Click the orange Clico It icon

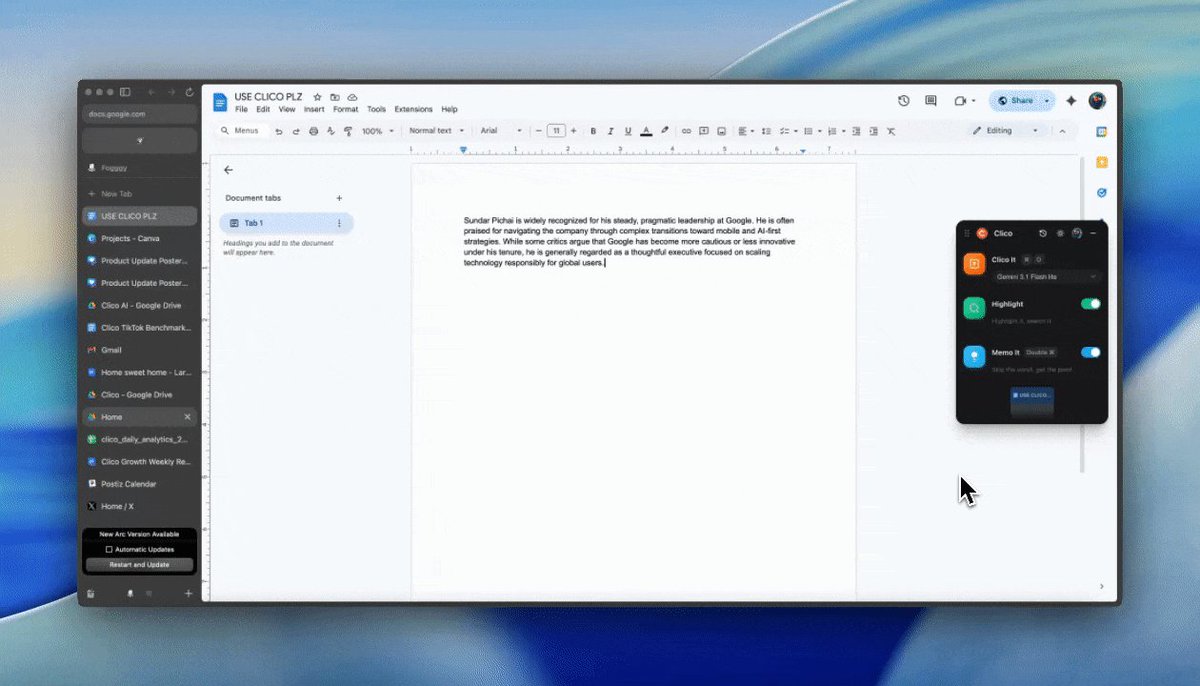point(974,264)
